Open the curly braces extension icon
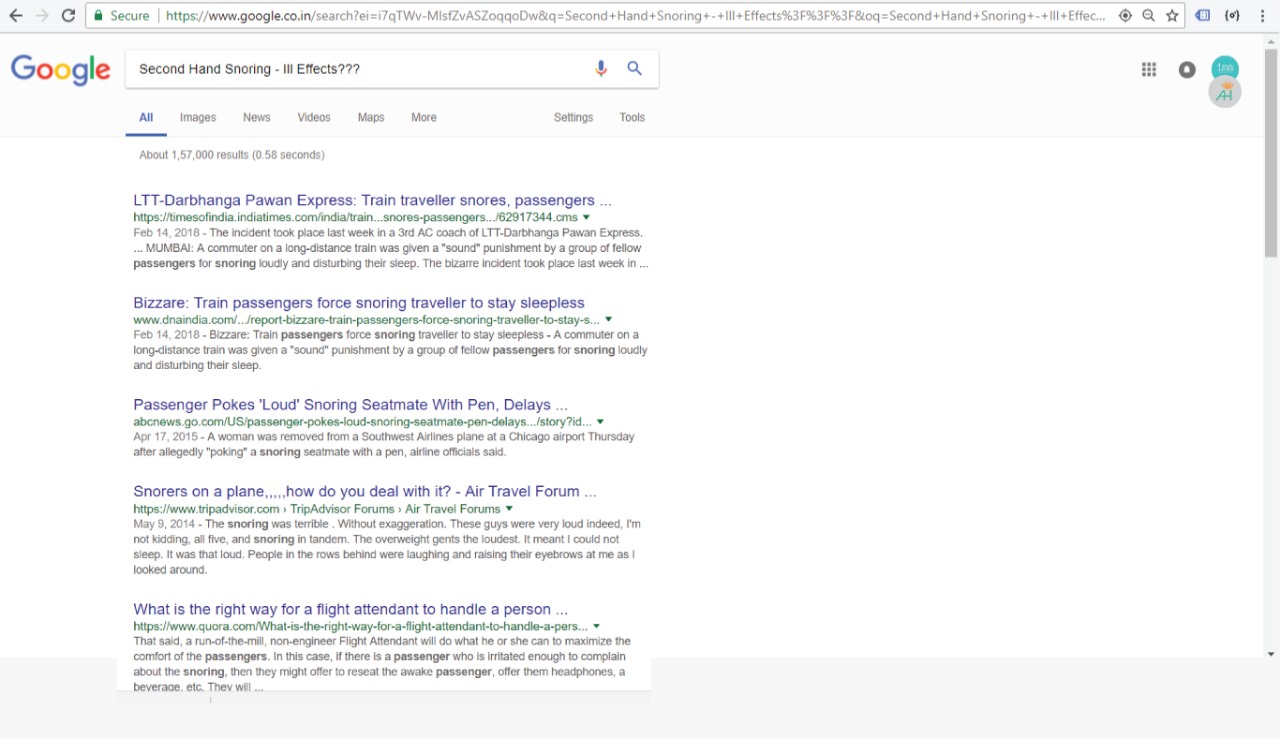The image size is (1280, 739). (1233, 16)
